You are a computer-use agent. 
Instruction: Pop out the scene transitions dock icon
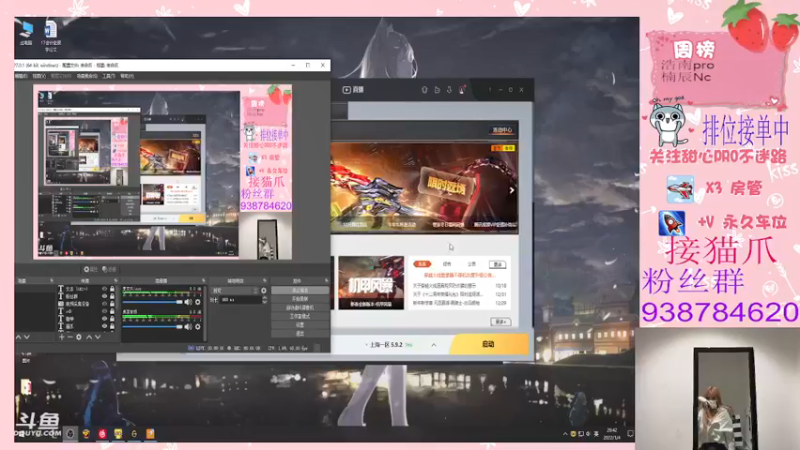point(264,281)
